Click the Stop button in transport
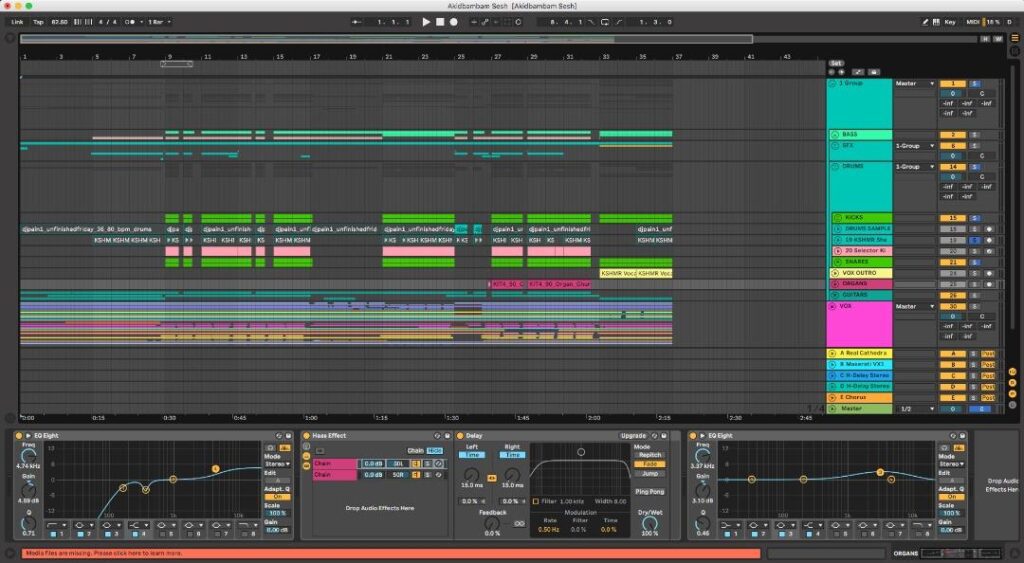The height and width of the screenshot is (563, 1024). coord(440,21)
